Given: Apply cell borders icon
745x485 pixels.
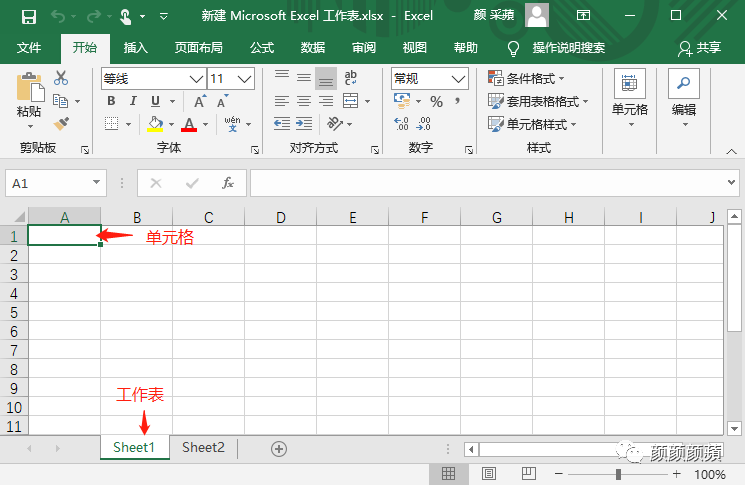Looking at the screenshot, I should [x=112, y=124].
